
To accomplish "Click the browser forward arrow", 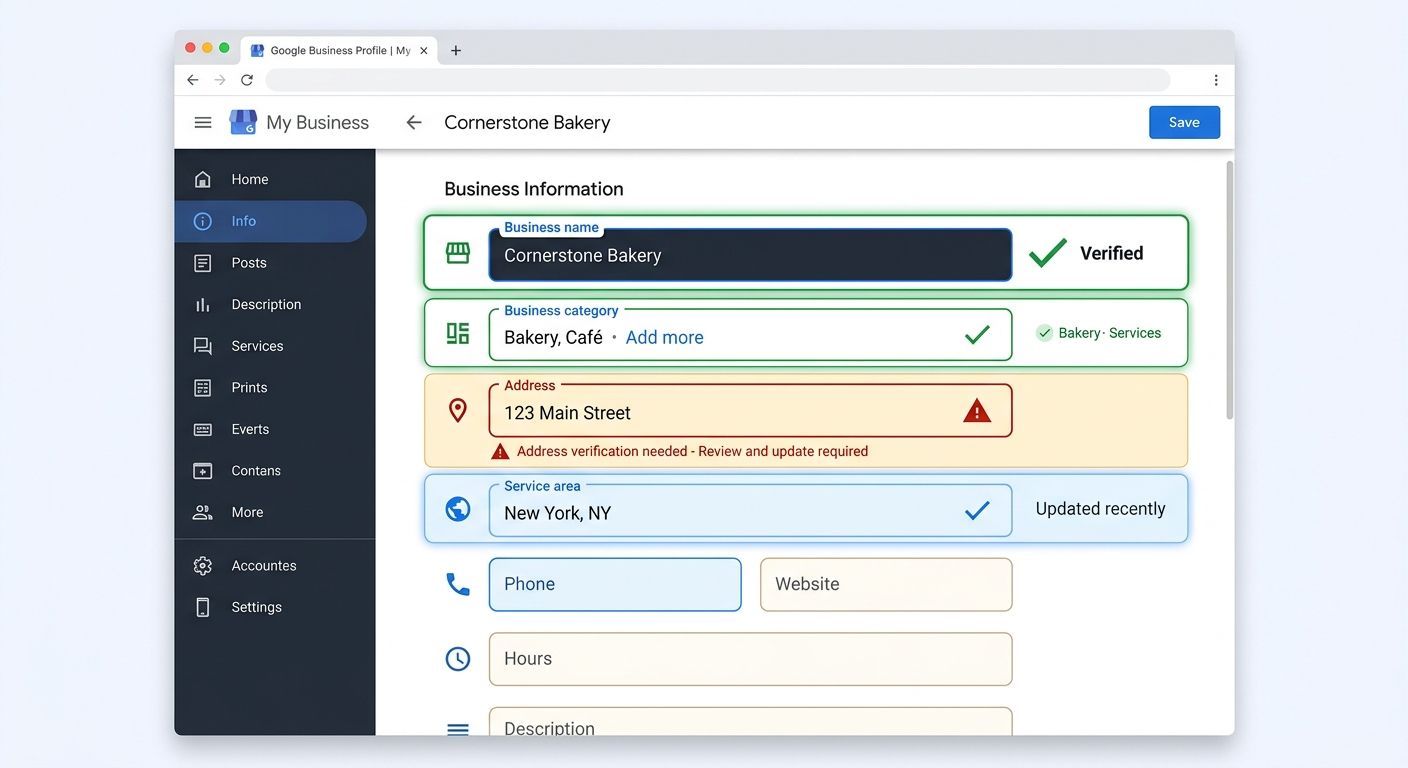I will [x=220, y=80].
